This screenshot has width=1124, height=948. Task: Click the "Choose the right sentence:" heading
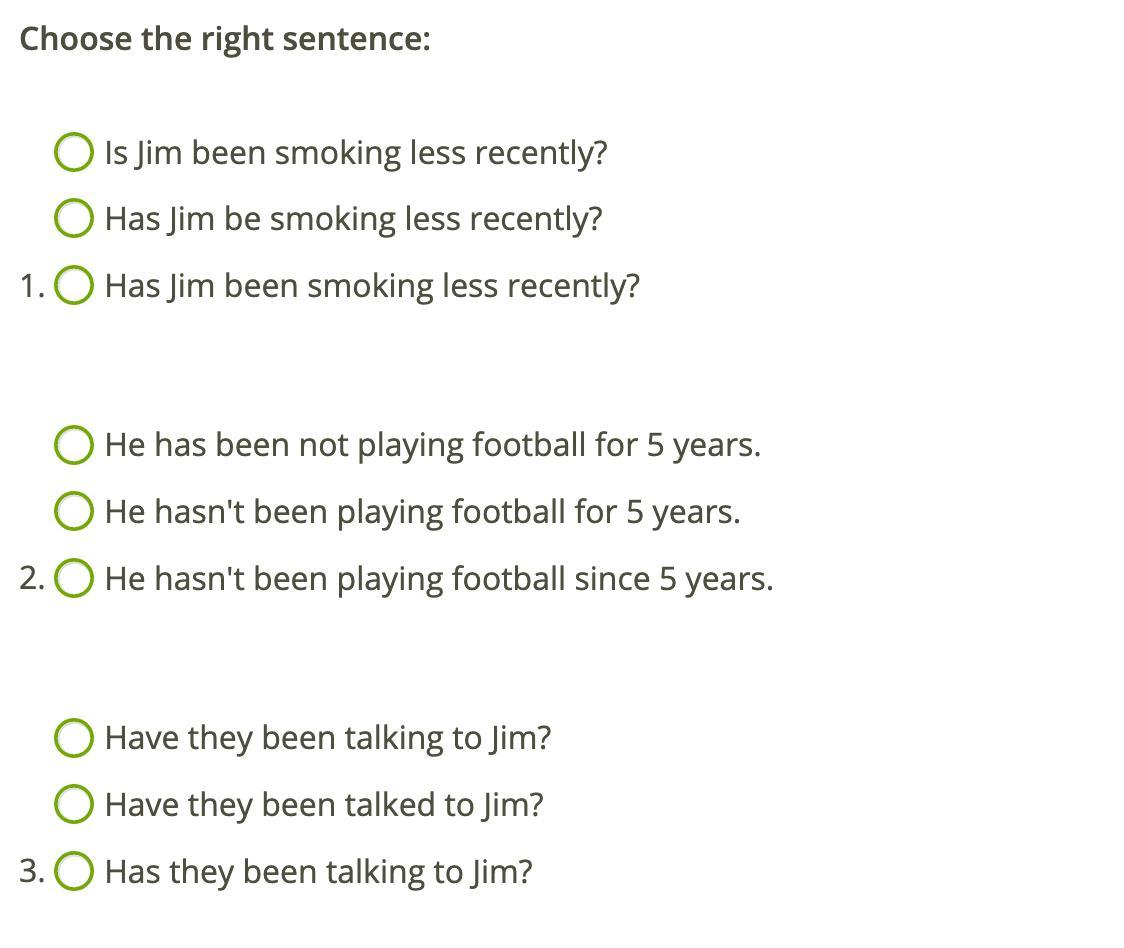pos(225,39)
